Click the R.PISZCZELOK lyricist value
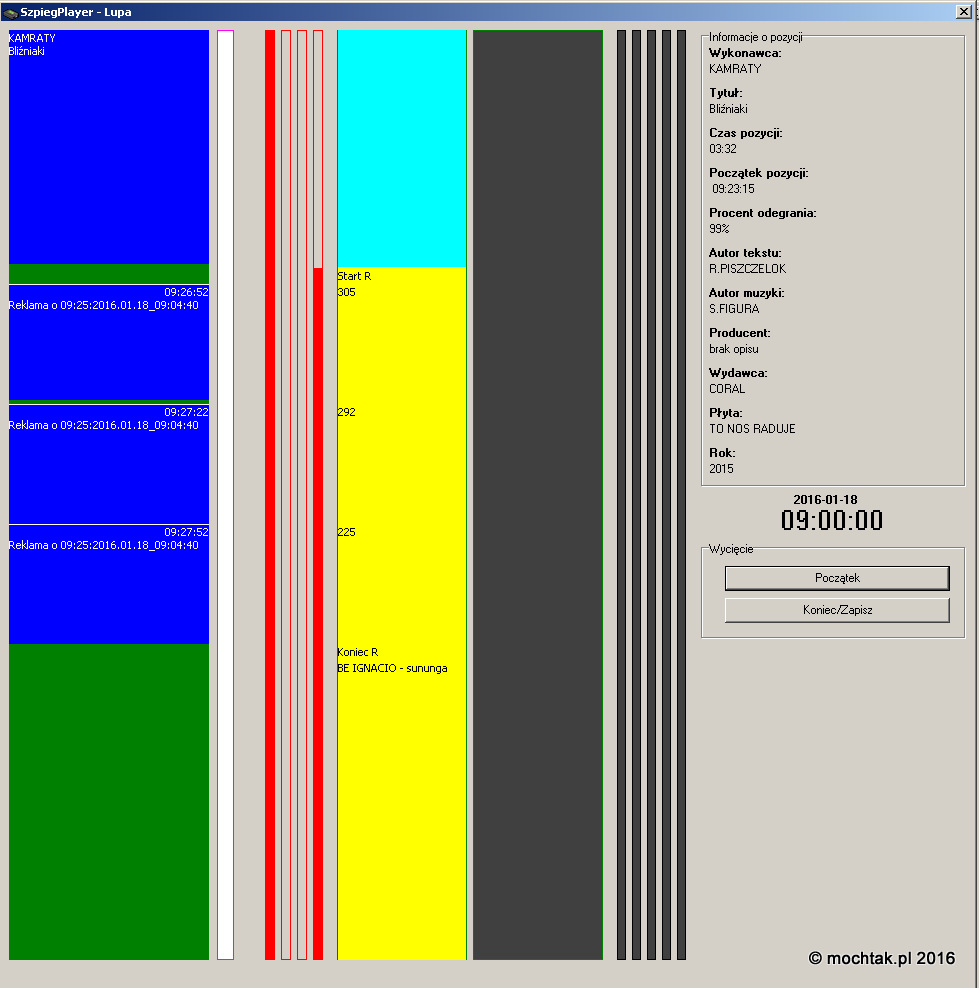 click(x=748, y=269)
